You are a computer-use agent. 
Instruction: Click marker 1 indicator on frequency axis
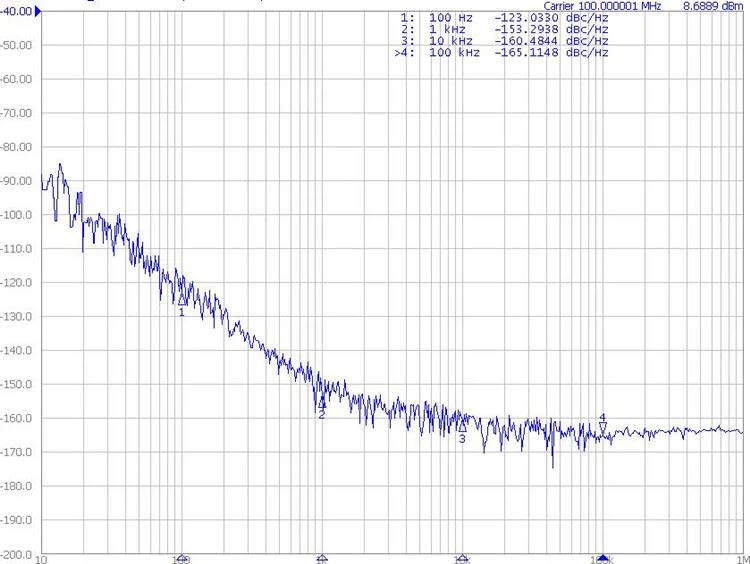(x=182, y=557)
